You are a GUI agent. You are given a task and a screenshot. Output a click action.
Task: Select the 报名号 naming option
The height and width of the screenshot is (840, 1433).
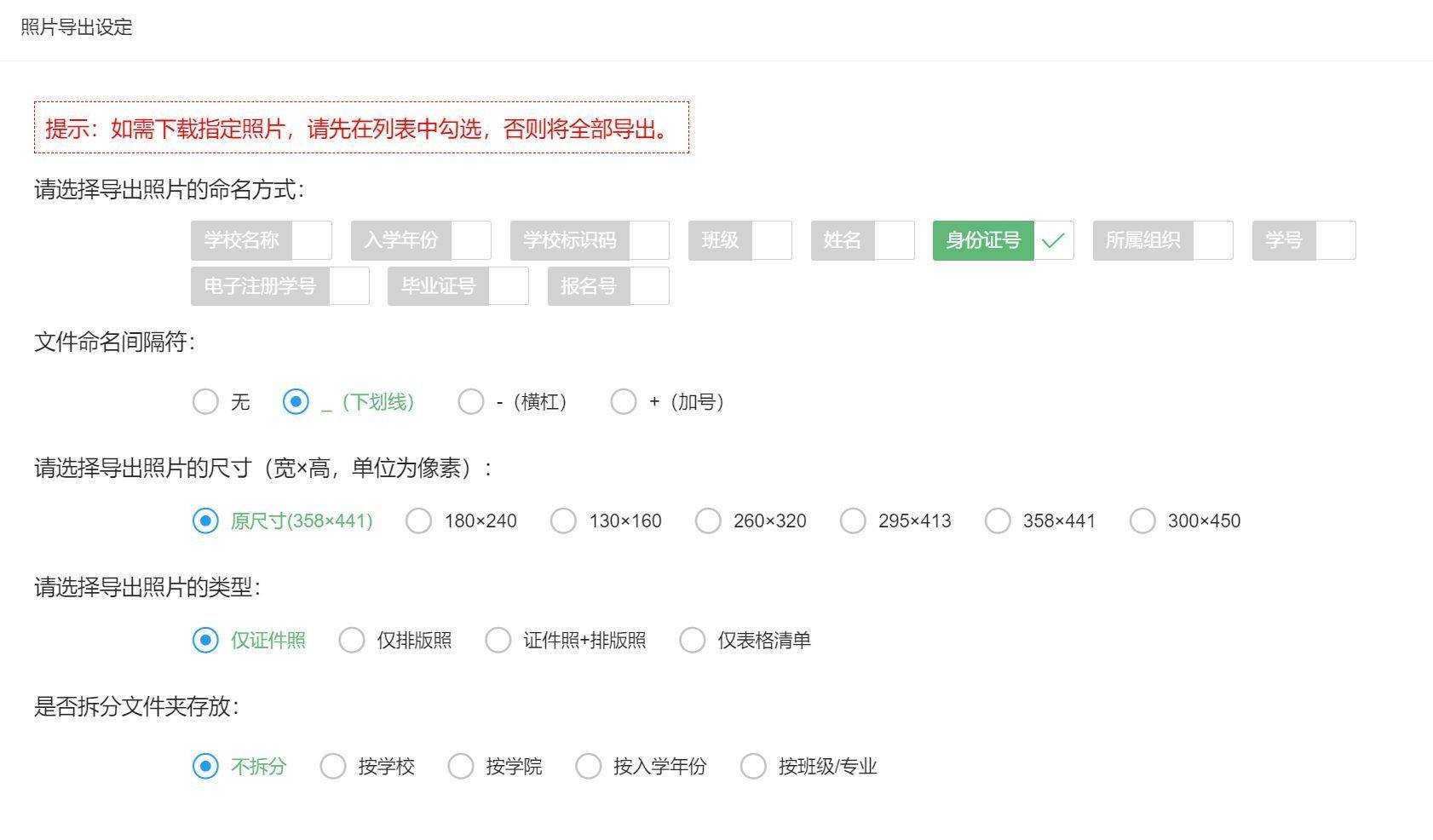coord(589,285)
